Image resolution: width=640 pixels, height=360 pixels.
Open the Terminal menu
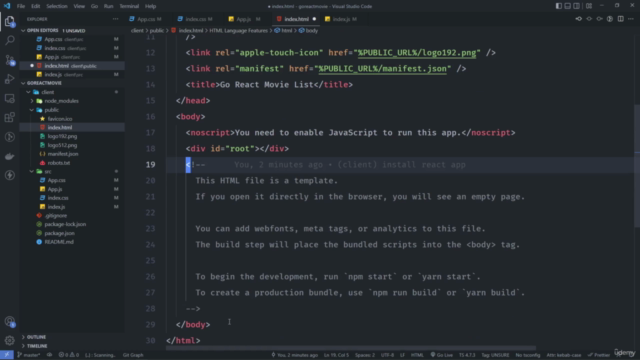click(x=129, y=6)
